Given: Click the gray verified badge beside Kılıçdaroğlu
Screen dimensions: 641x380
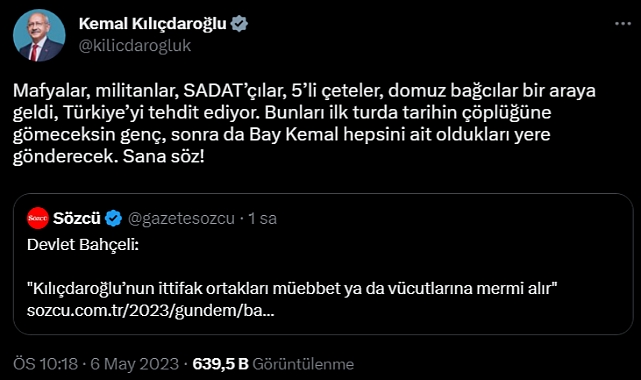Looking at the screenshot, I should 239,24.
